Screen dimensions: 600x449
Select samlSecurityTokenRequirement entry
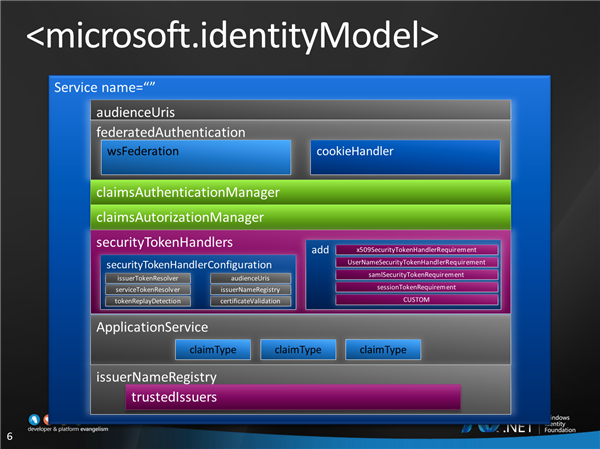[x=417, y=275]
